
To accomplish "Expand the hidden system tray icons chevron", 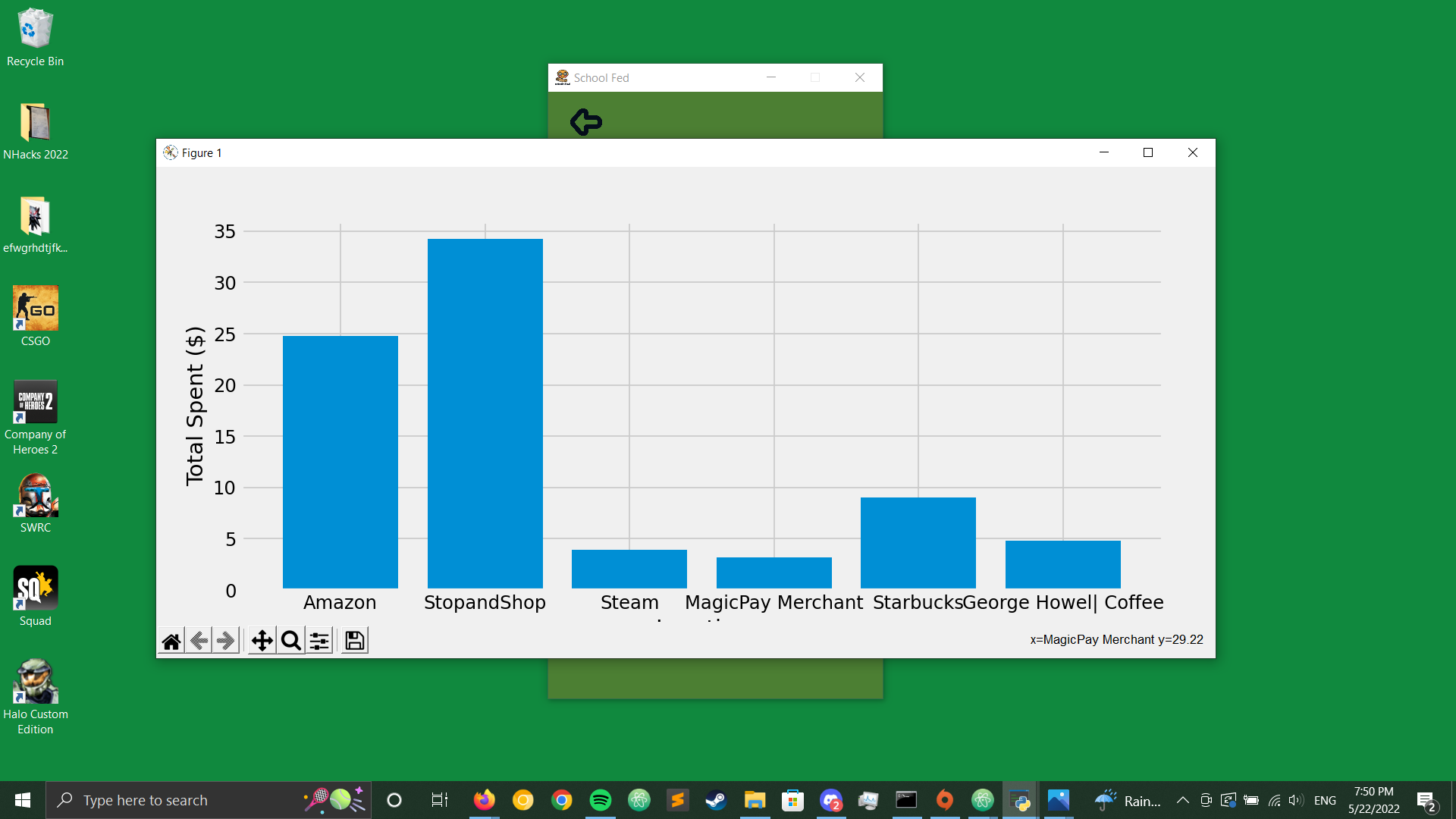I will (x=1182, y=800).
